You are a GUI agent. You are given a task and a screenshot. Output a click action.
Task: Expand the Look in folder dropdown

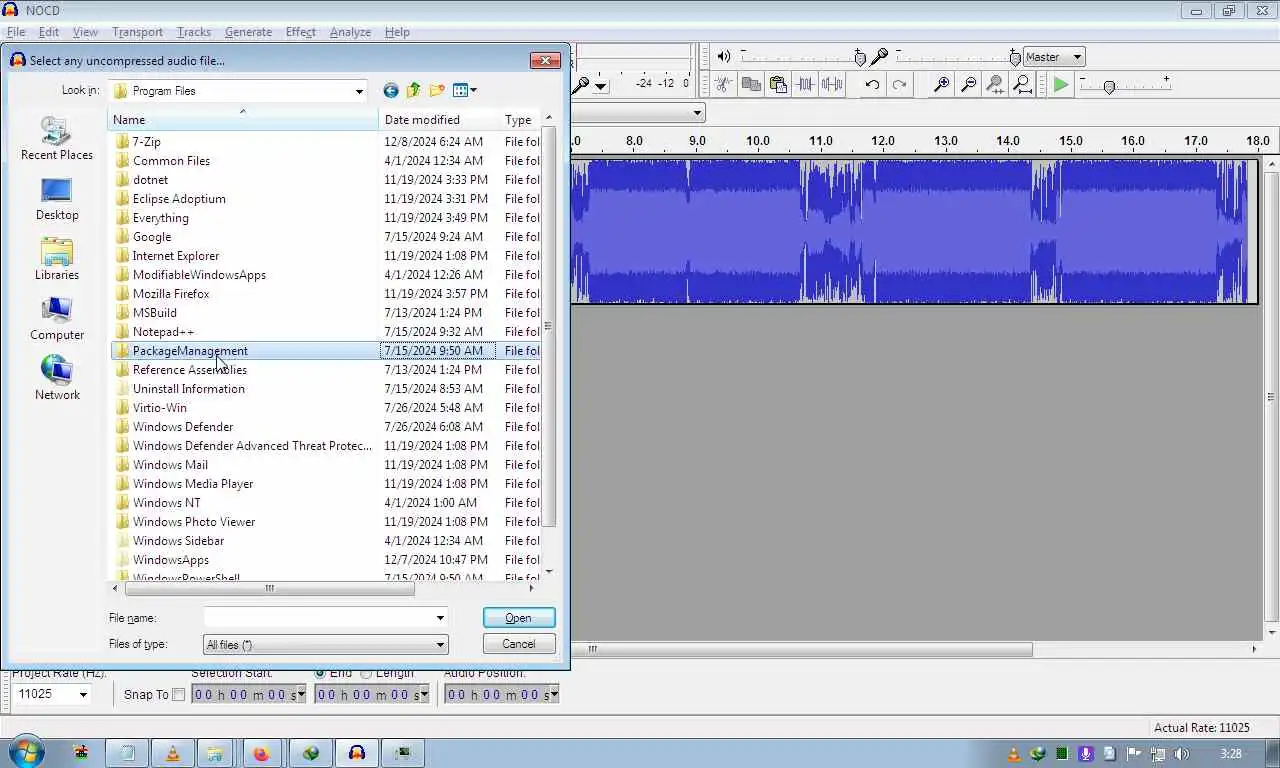pyautogui.click(x=359, y=91)
